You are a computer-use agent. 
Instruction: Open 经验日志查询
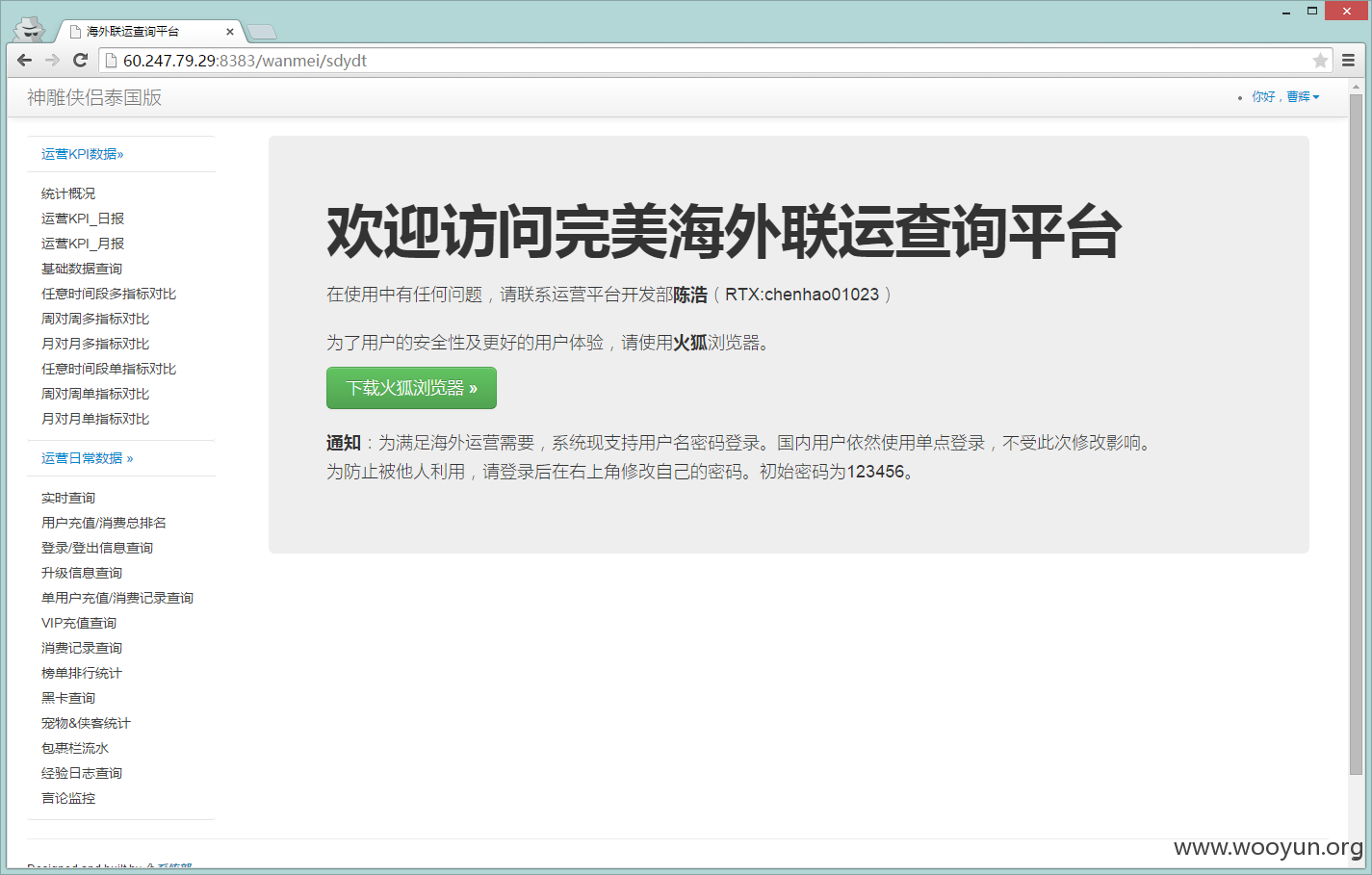pyautogui.click(x=82, y=773)
